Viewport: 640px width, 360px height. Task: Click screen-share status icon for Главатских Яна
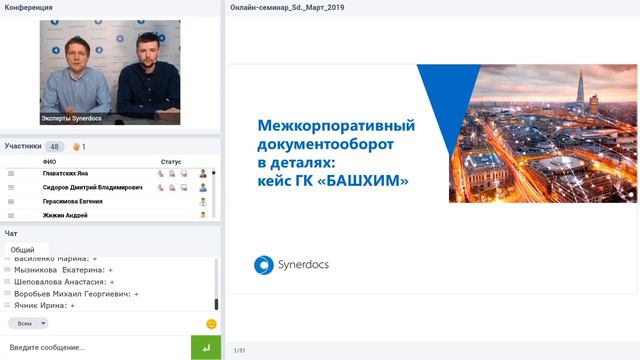coord(184,173)
